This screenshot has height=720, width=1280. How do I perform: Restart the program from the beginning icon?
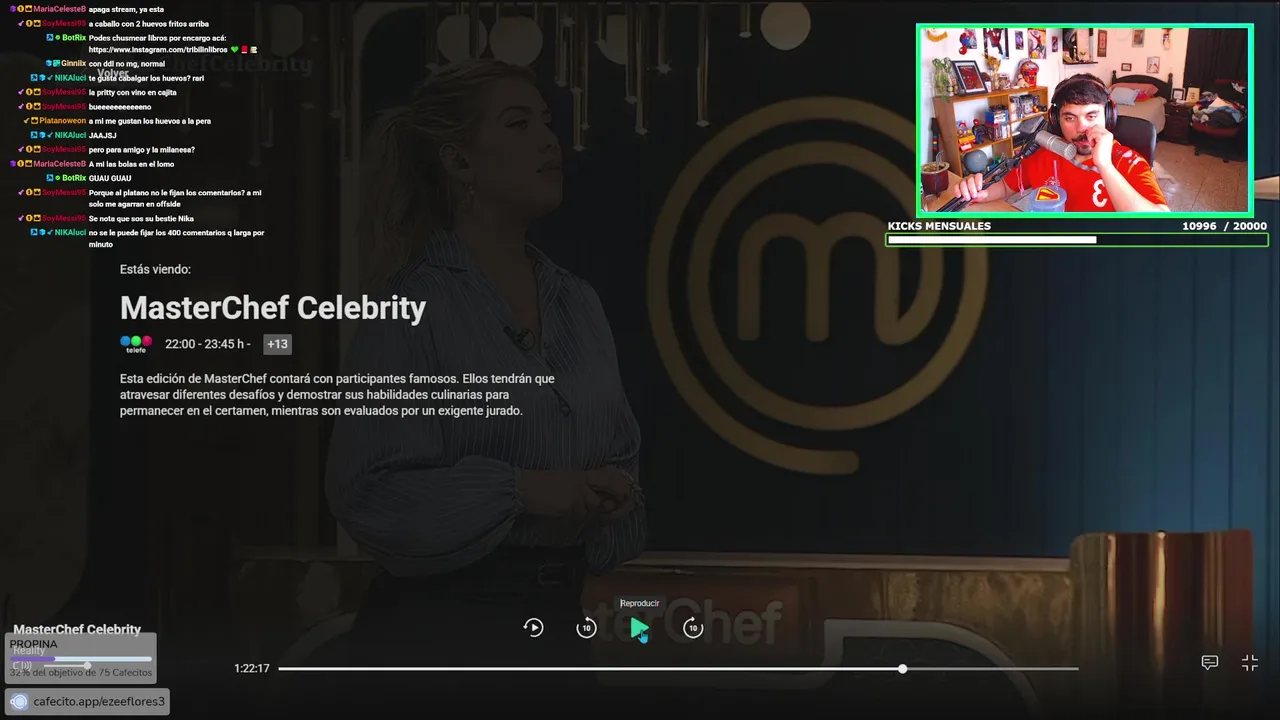[534, 628]
